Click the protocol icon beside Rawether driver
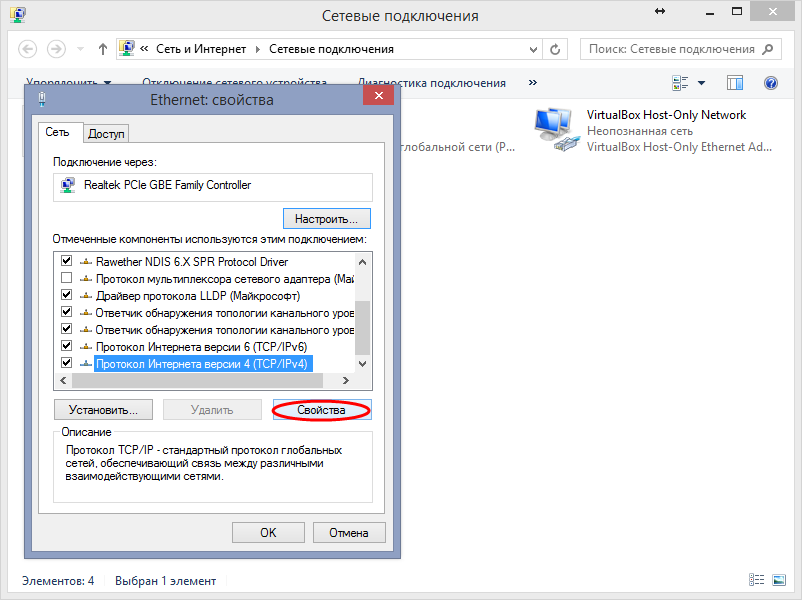Screen dimensions: 802x600 tap(86, 261)
